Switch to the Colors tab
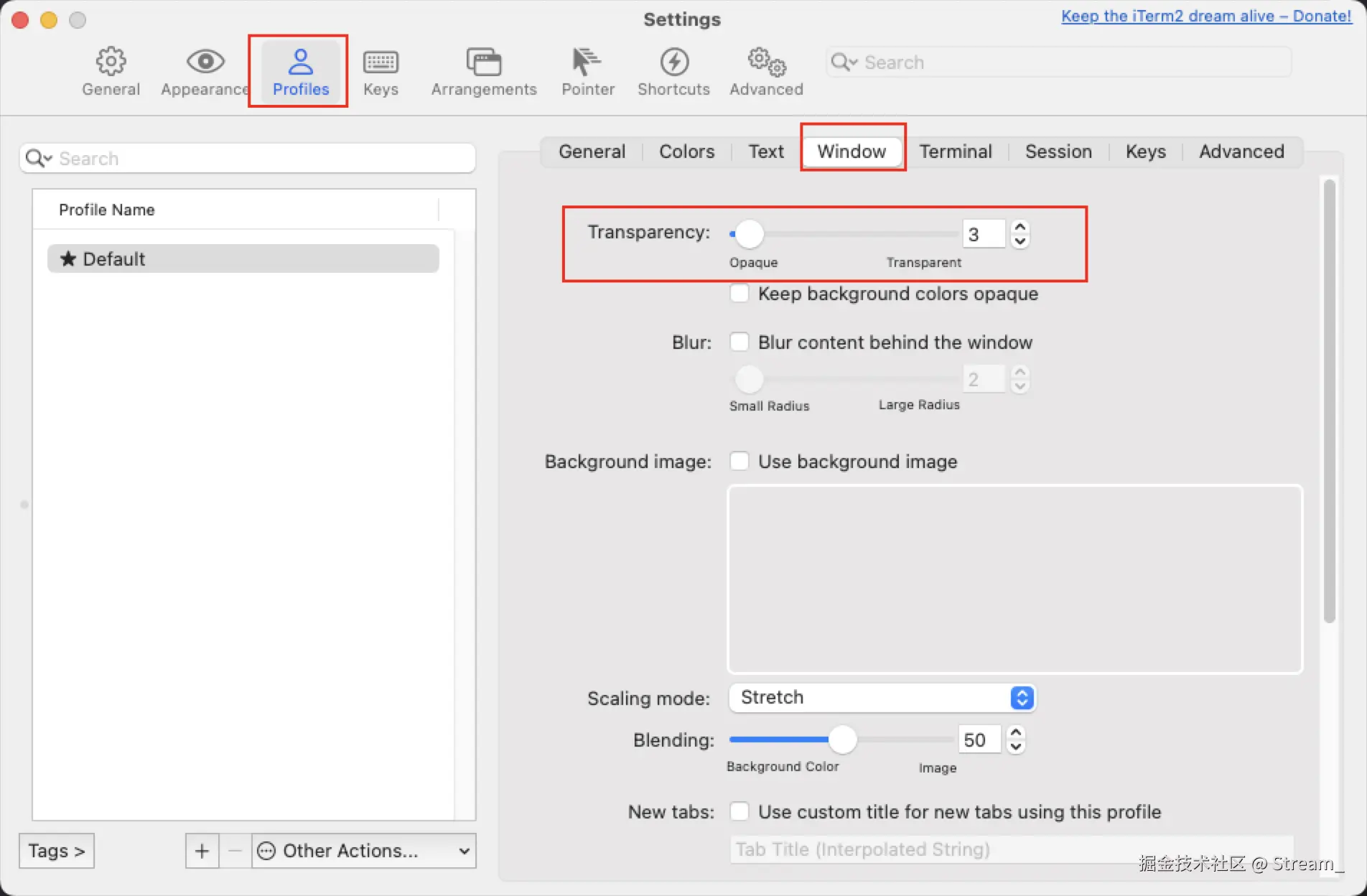 point(687,151)
